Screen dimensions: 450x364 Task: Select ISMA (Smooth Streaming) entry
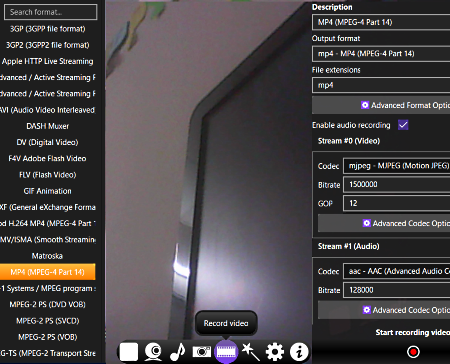(48, 240)
